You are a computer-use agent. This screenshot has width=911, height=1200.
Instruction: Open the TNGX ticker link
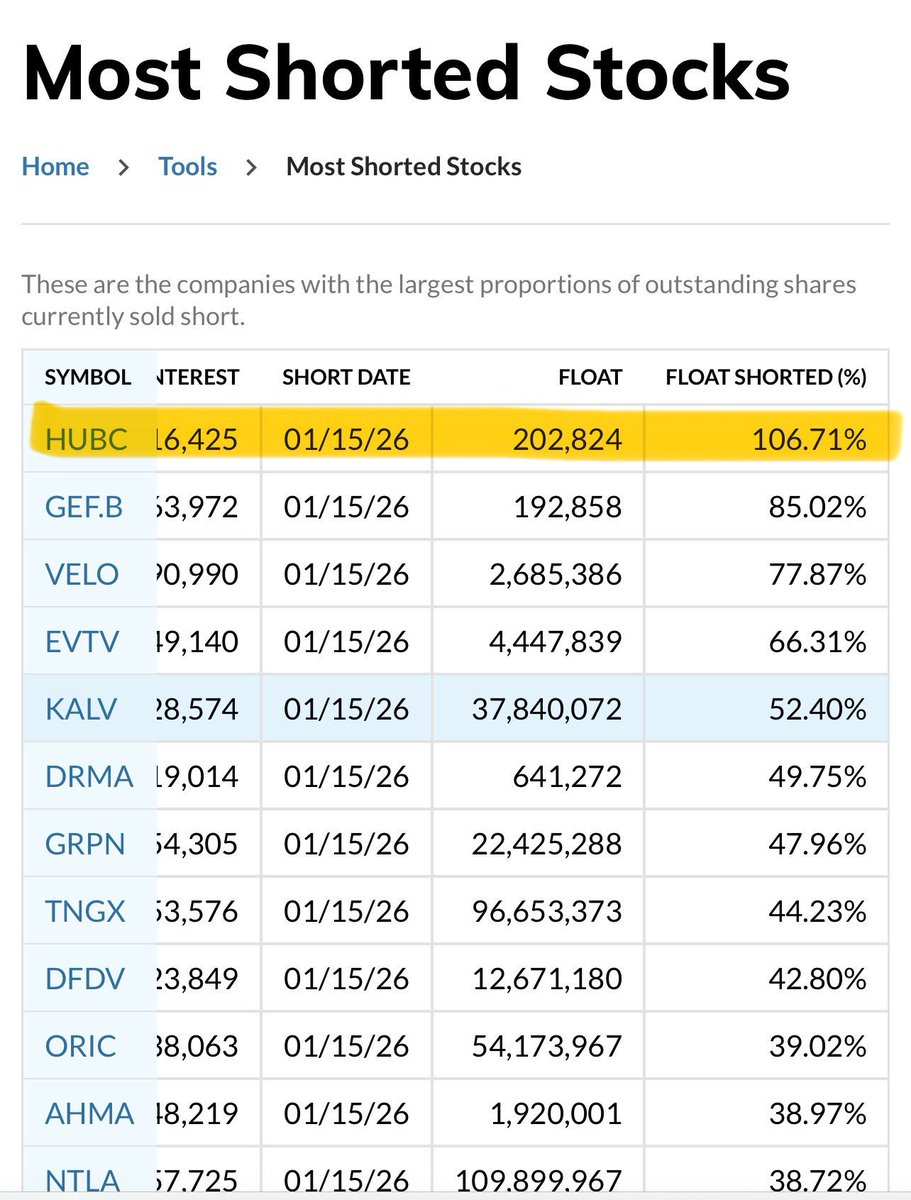tap(86, 912)
